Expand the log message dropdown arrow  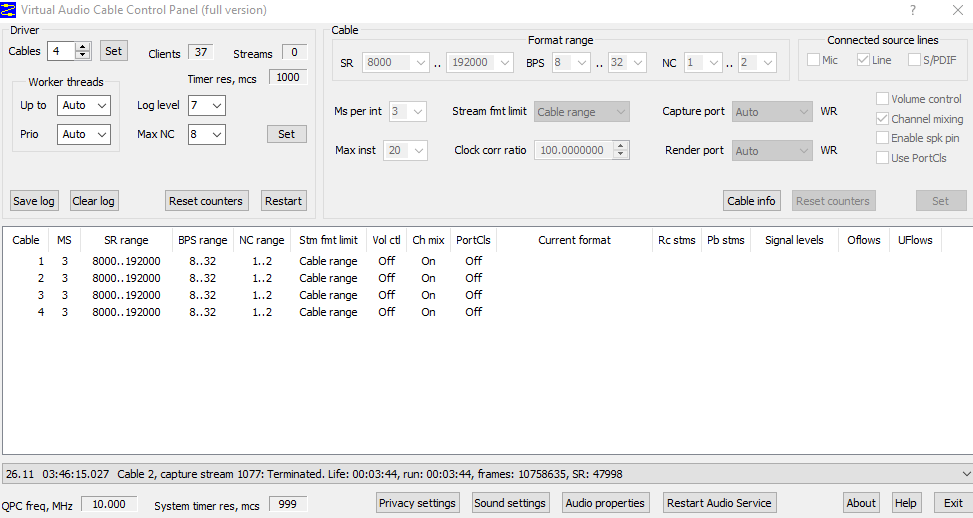[965, 474]
